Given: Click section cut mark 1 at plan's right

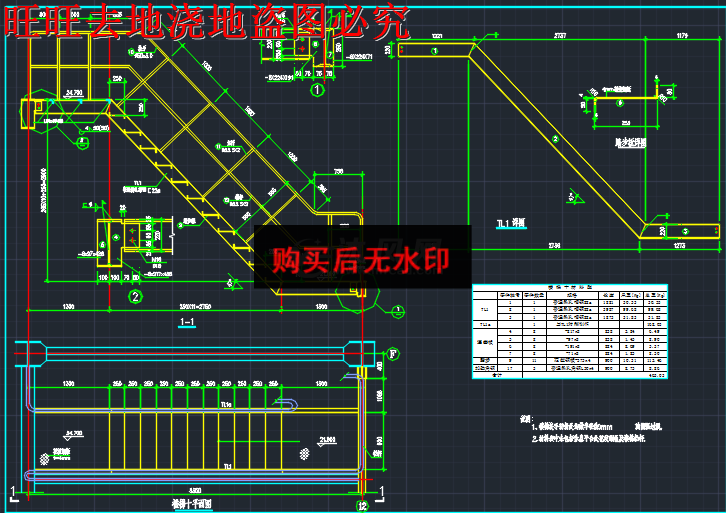Looking at the screenshot, I should 381,492.
